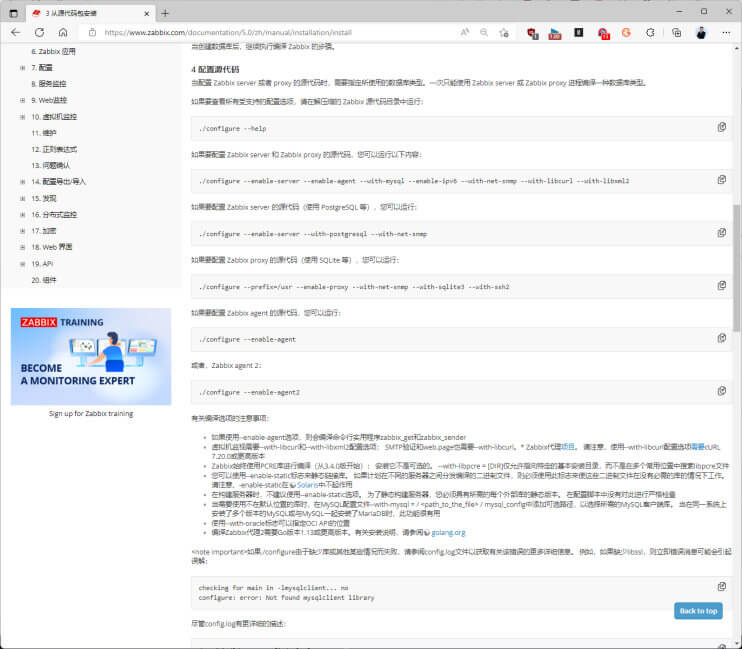The height and width of the screenshot is (649, 742).
Task: Open the orange G extension icon
Action: pyautogui.click(x=627, y=32)
